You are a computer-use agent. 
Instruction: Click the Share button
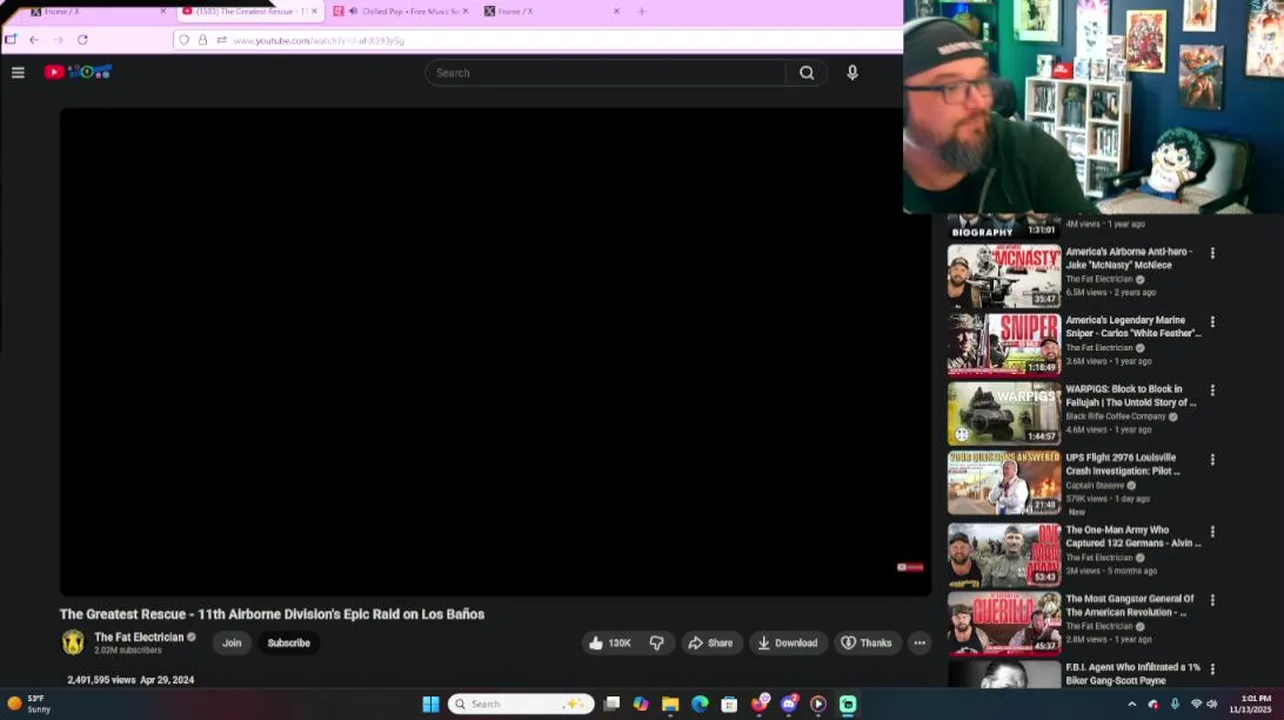tap(710, 643)
